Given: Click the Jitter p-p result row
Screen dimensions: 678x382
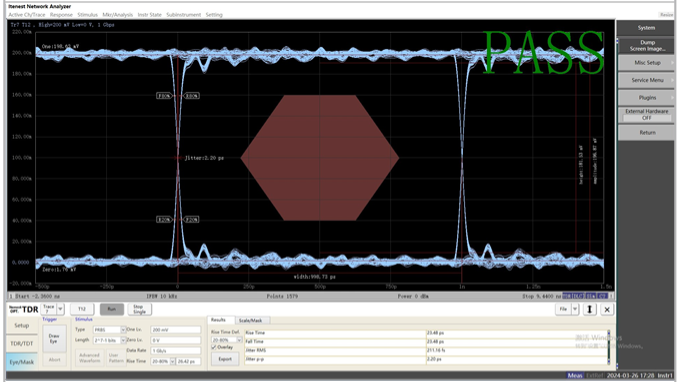Looking at the screenshot, I should (x=426, y=360).
